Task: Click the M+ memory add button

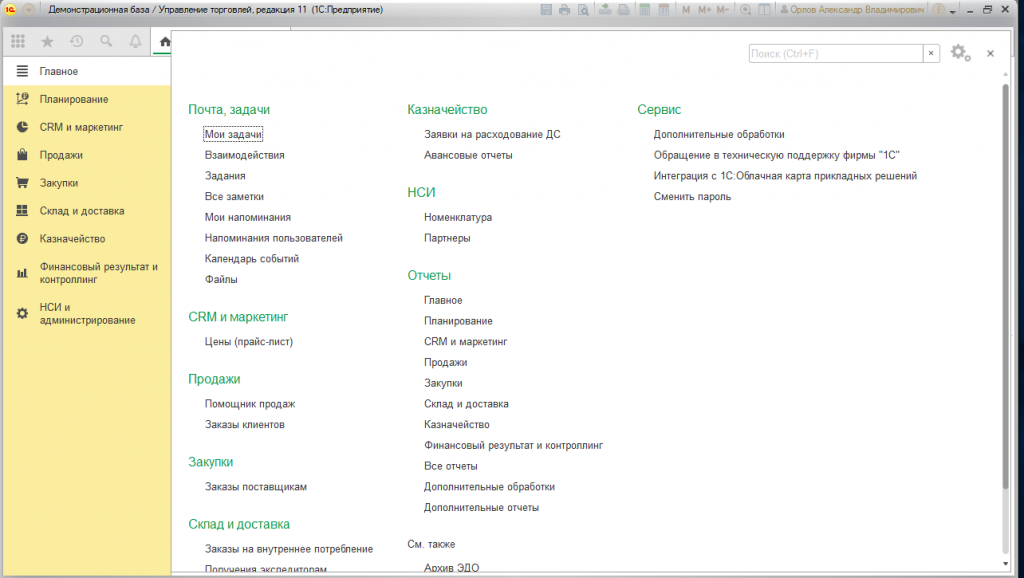Action: coord(704,10)
